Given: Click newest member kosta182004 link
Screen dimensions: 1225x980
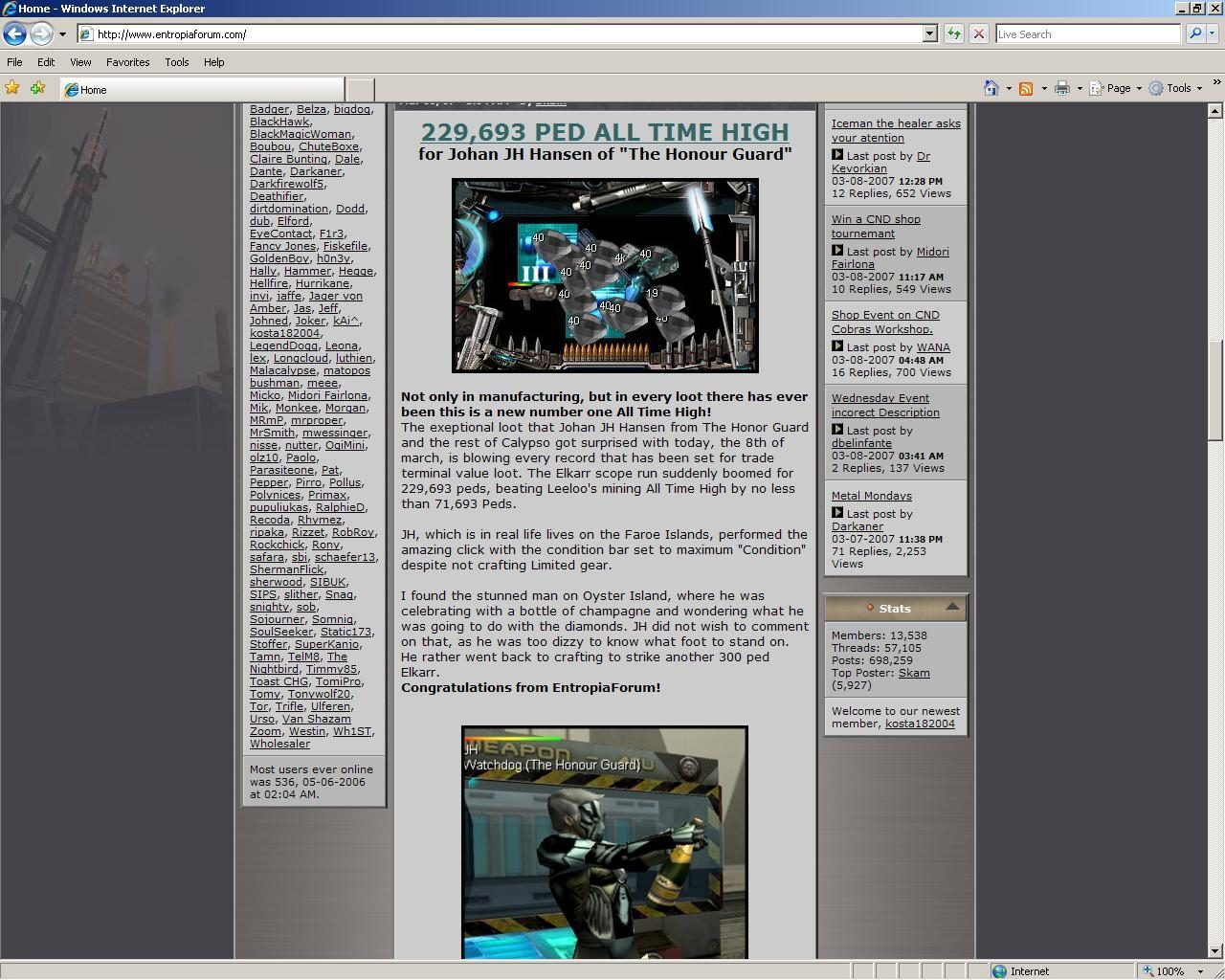Looking at the screenshot, I should click(921, 724).
